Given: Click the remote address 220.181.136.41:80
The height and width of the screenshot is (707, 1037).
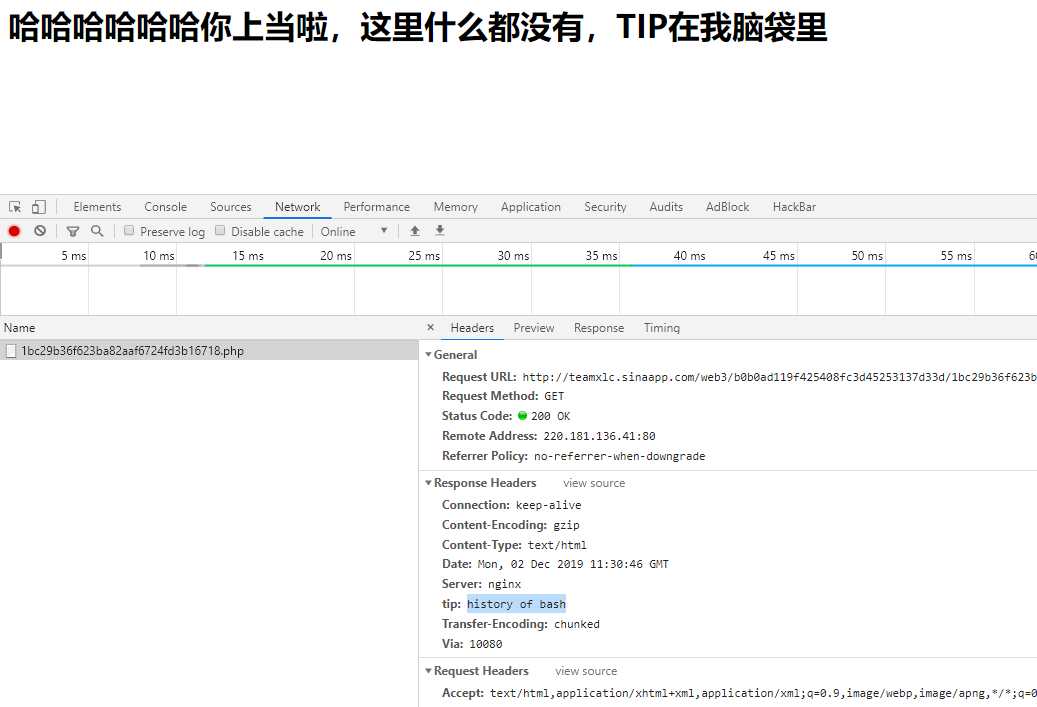Looking at the screenshot, I should coord(599,437).
